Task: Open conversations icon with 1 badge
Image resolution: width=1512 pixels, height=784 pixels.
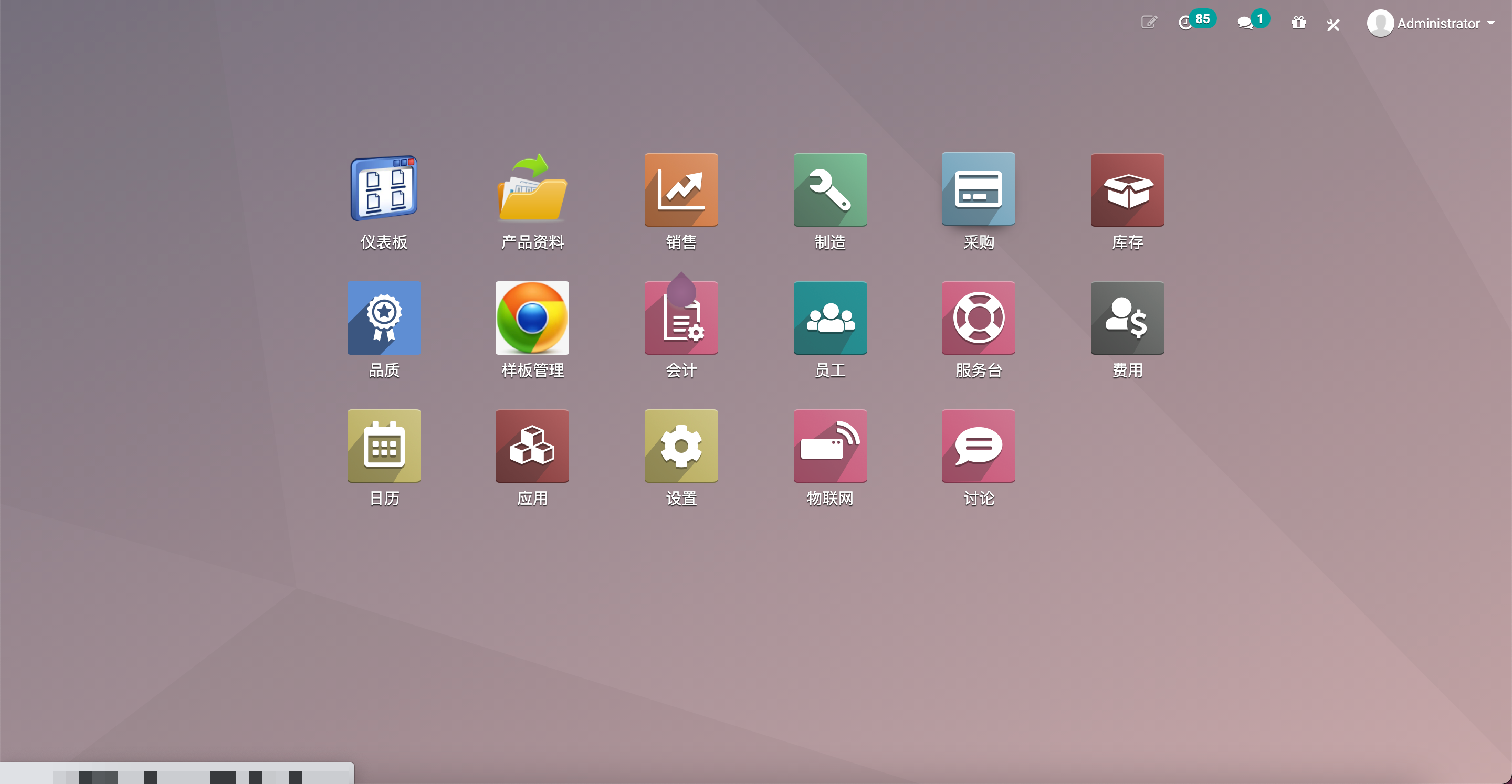Action: click(1253, 21)
